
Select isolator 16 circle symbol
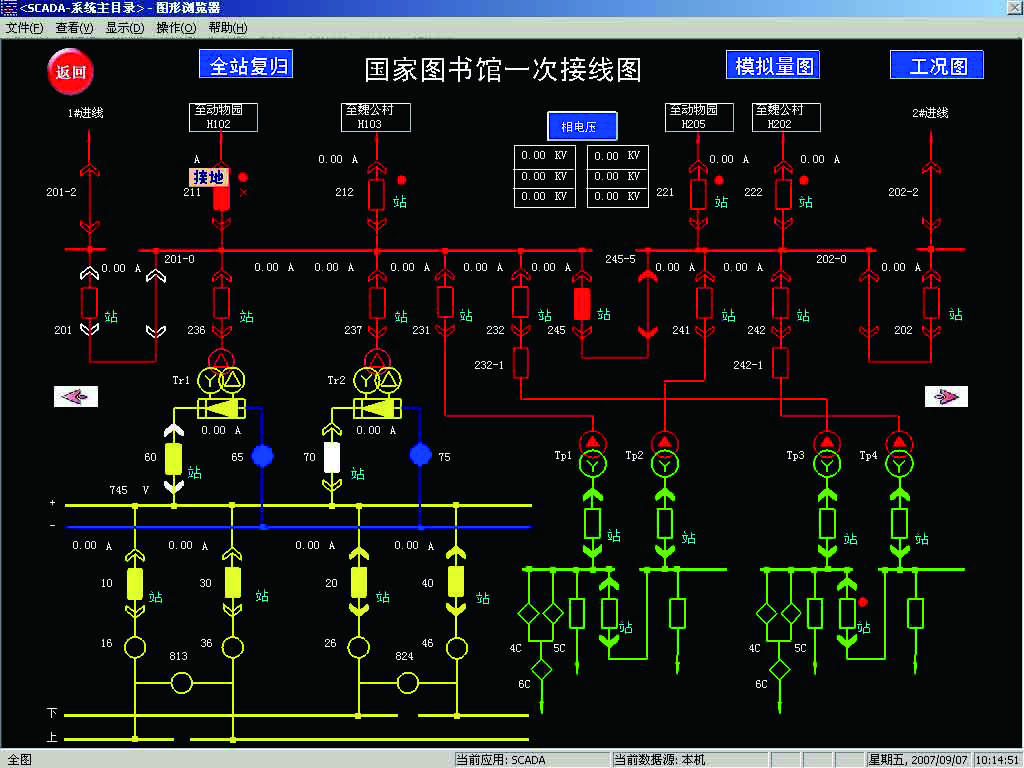135,647
